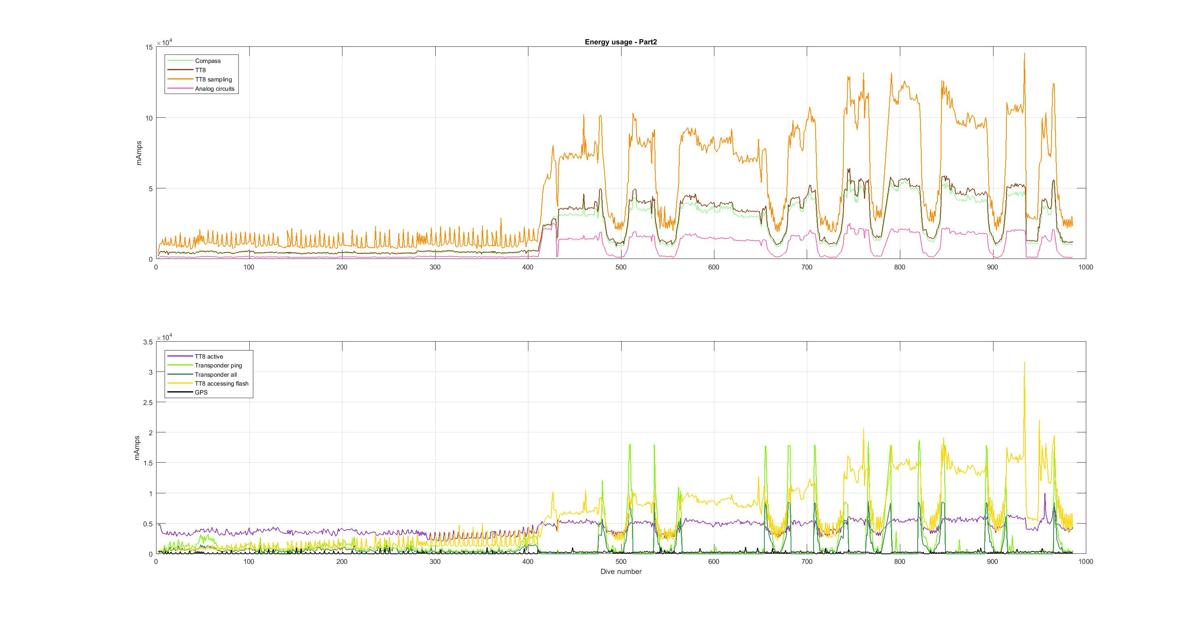Click the 5 tick label on upper y-axis
The image size is (1200, 622).
pos(150,189)
